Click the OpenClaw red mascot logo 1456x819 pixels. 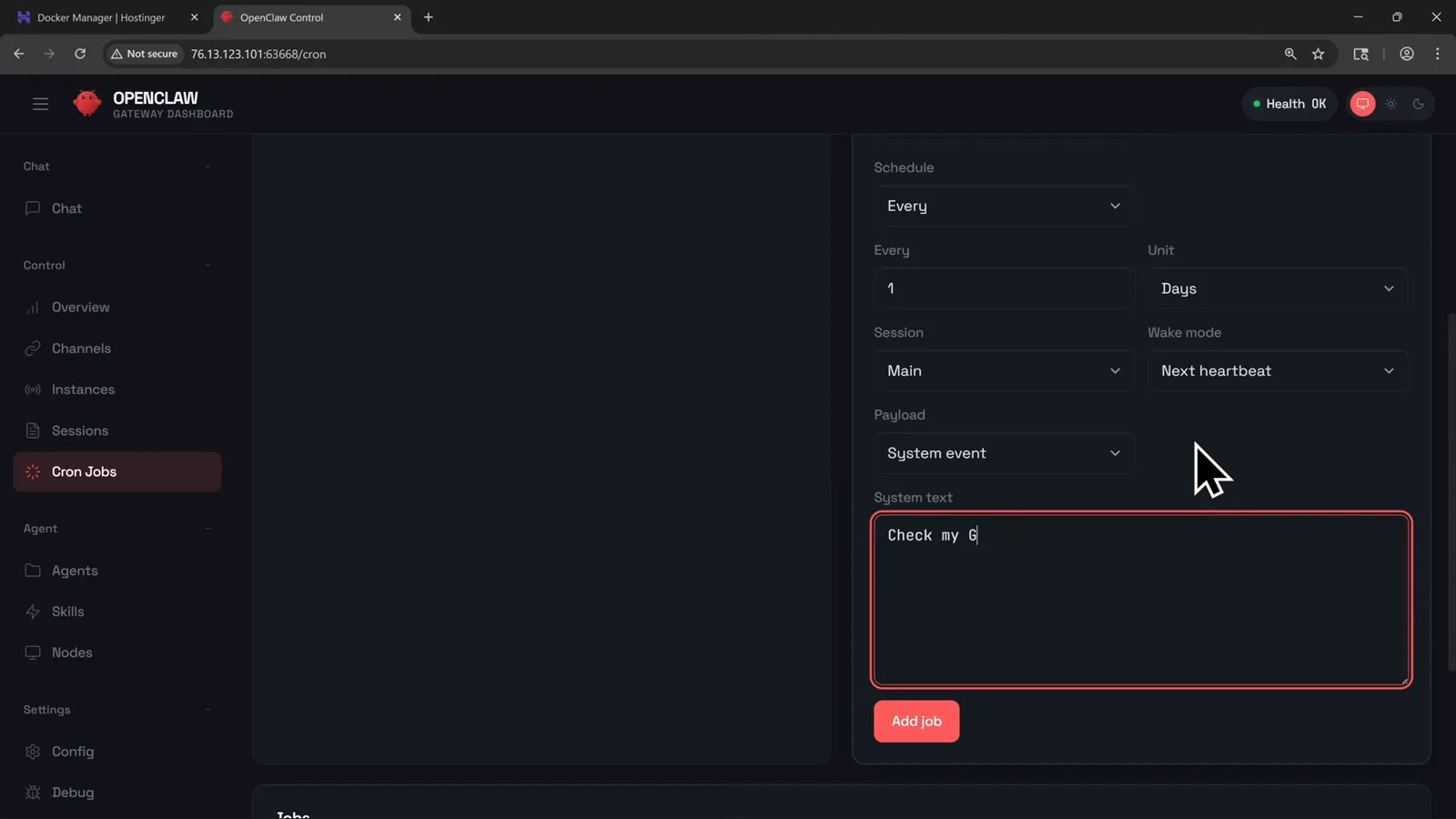pyautogui.click(x=87, y=104)
